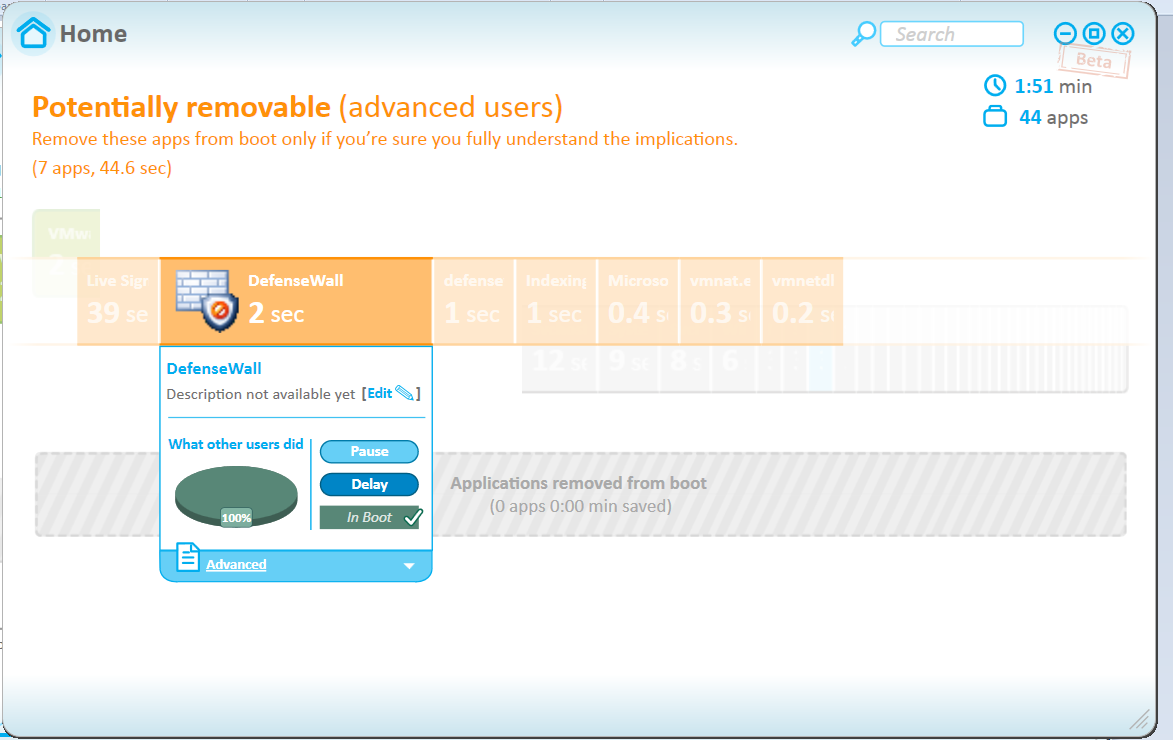Select the Live Sig 39 sec tile

(x=118, y=301)
